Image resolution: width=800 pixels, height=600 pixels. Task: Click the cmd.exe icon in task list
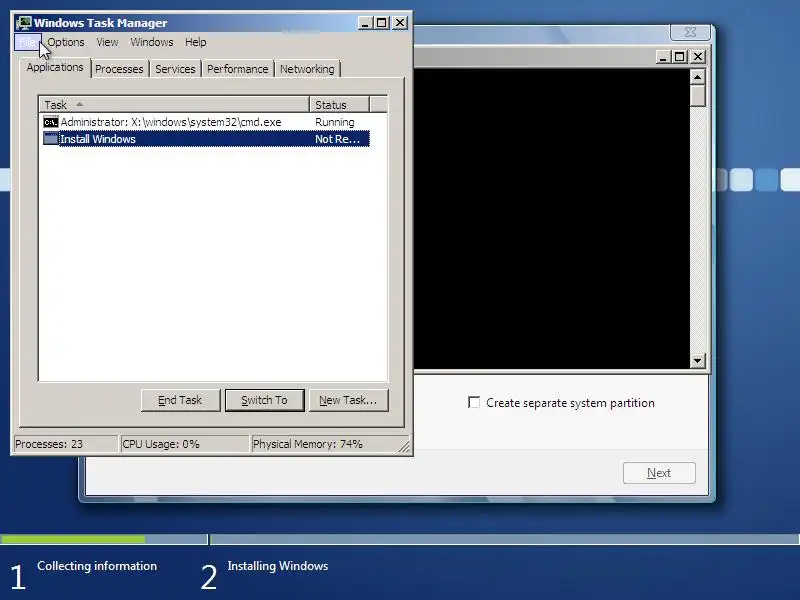click(x=51, y=122)
